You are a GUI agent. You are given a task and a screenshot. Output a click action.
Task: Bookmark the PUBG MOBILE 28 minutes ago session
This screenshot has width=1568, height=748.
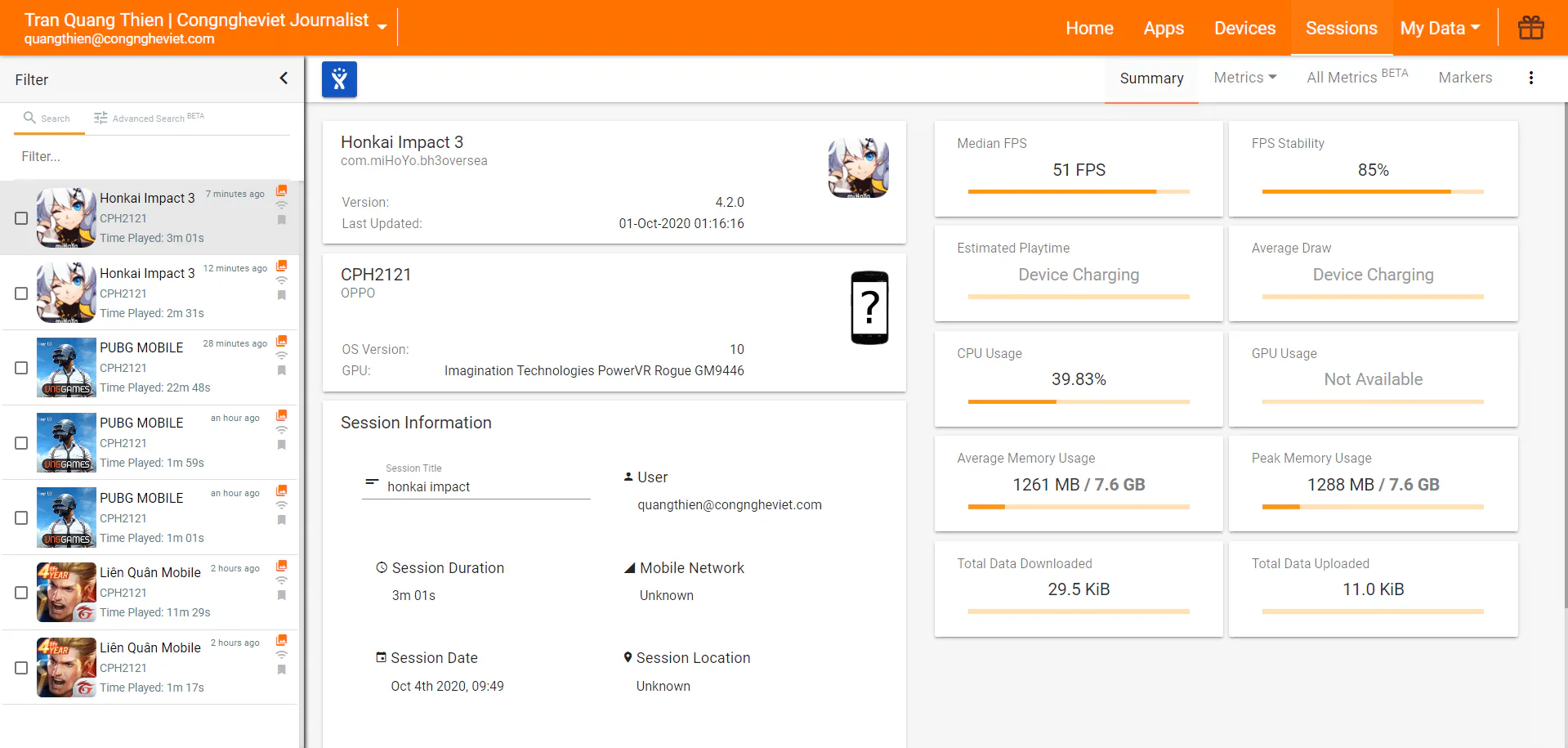(x=282, y=370)
